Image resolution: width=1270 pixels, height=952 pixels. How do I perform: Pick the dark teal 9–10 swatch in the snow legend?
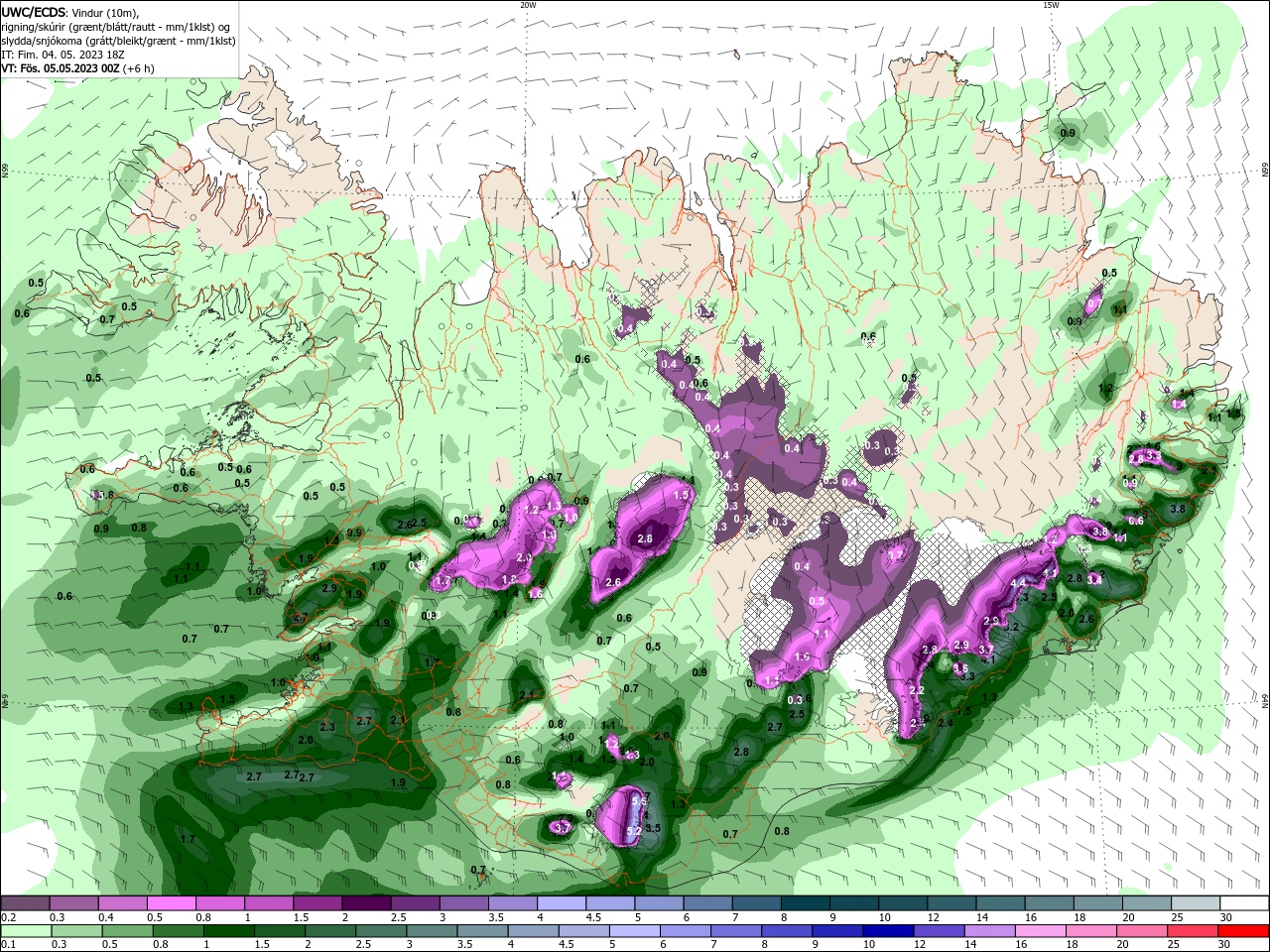[853, 902]
